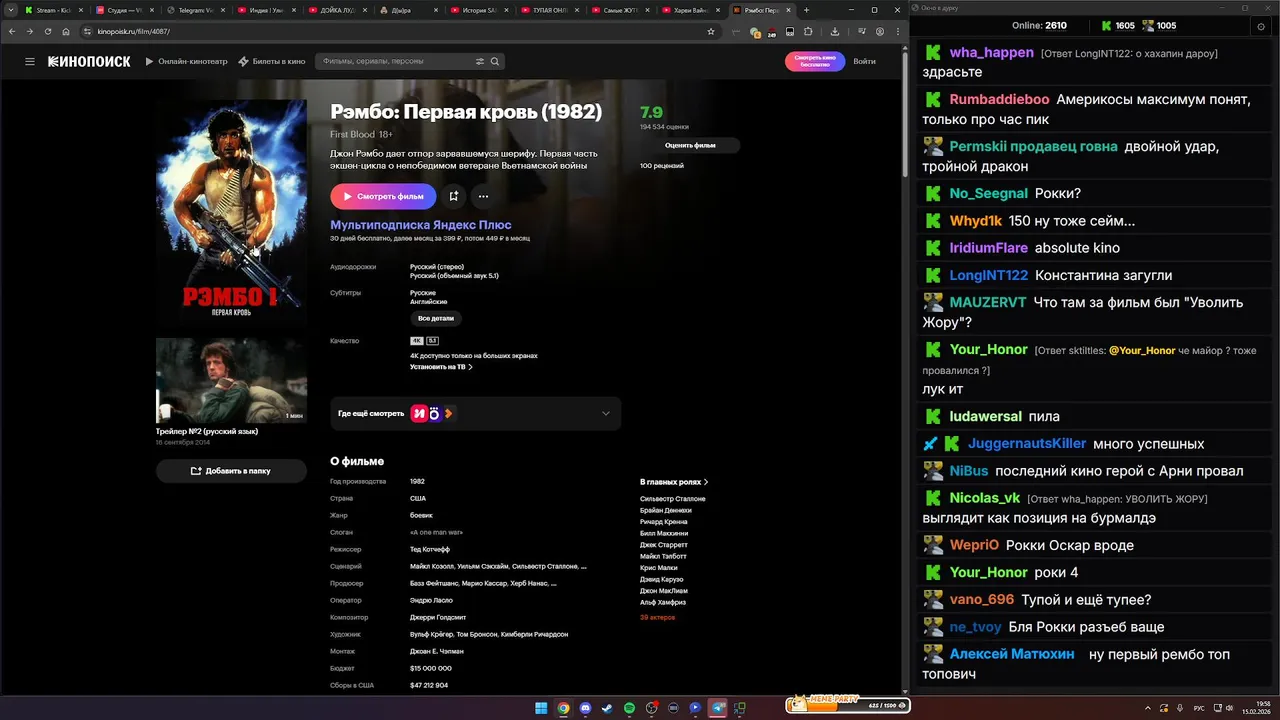
Task: Open Мультиподписка Яндекс Плюс link
Action: pos(421,225)
